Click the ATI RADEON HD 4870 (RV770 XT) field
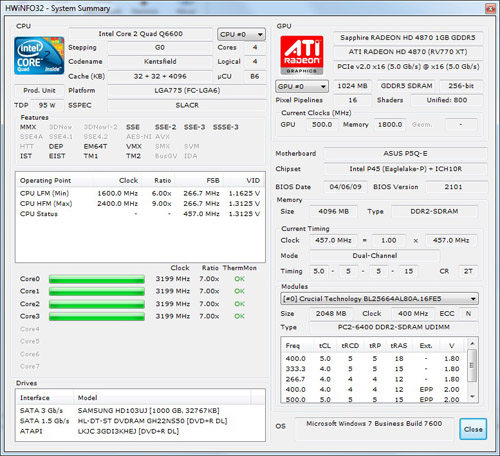The height and width of the screenshot is (456, 500). (x=408, y=52)
